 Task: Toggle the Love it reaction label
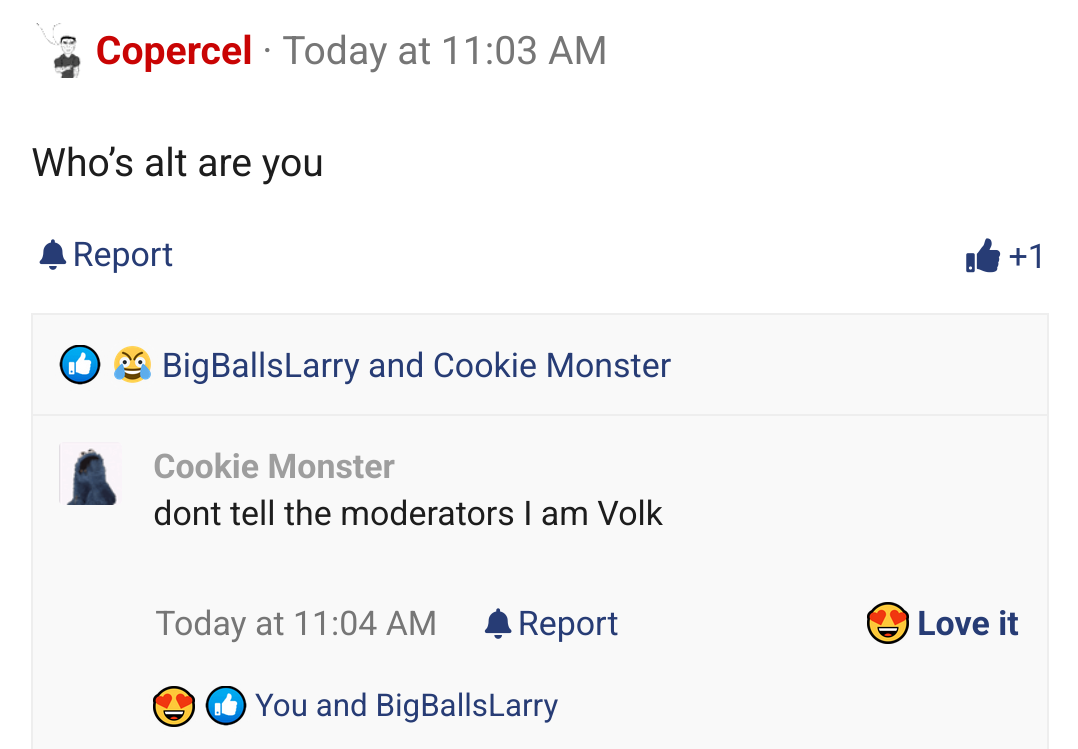(x=968, y=624)
